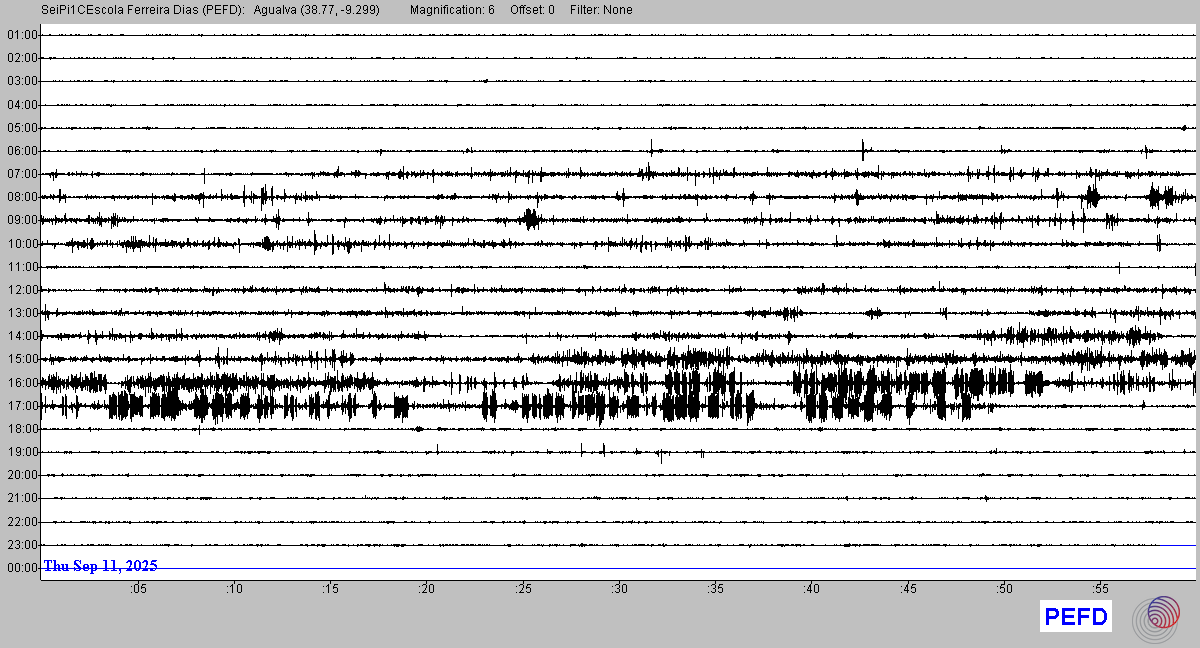Click the circular spiral seismograph logo
Image resolution: width=1200 pixels, height=648 pixels.
pyautogui.click(x=1157, y=618)
